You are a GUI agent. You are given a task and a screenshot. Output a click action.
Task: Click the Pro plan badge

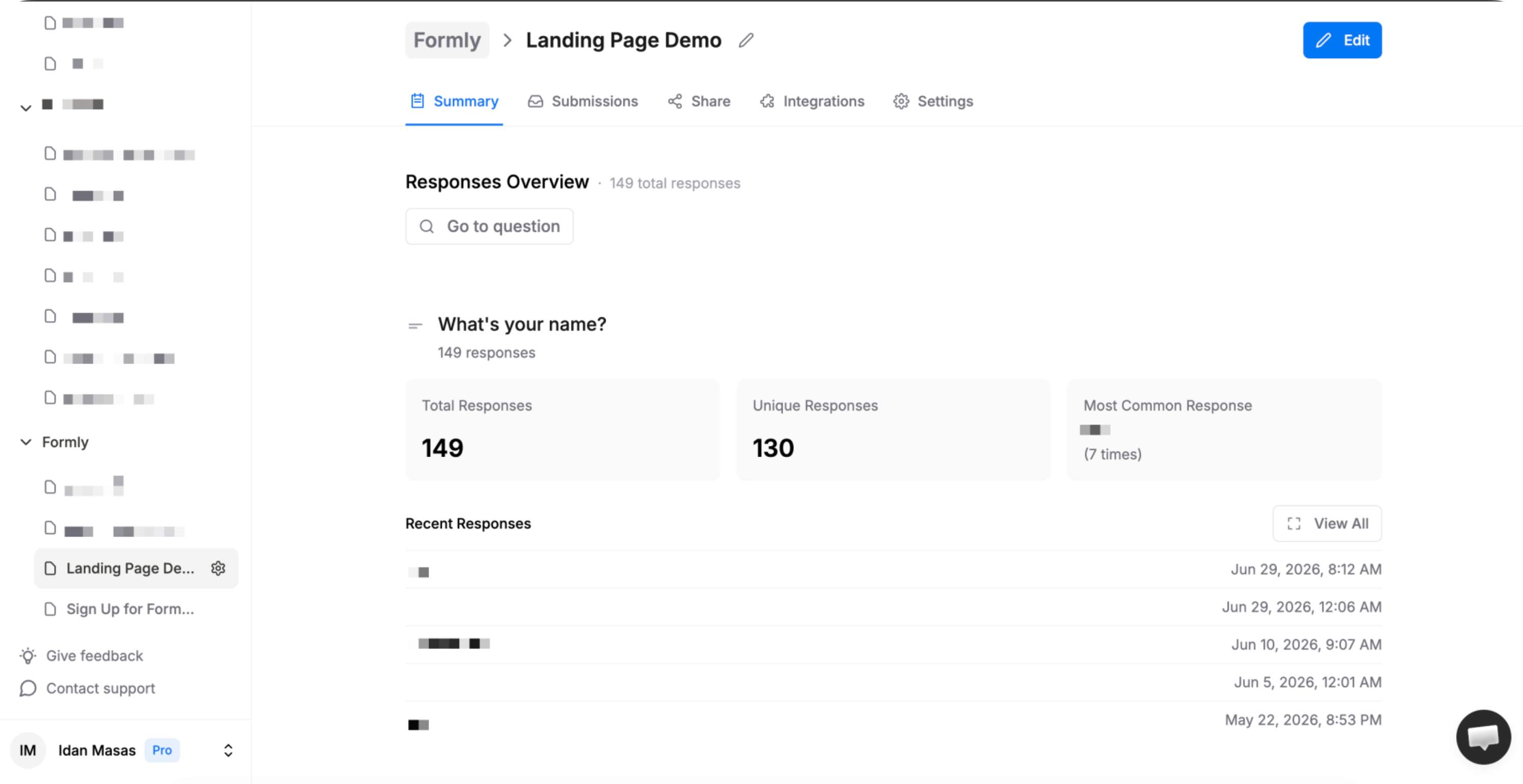162,750
